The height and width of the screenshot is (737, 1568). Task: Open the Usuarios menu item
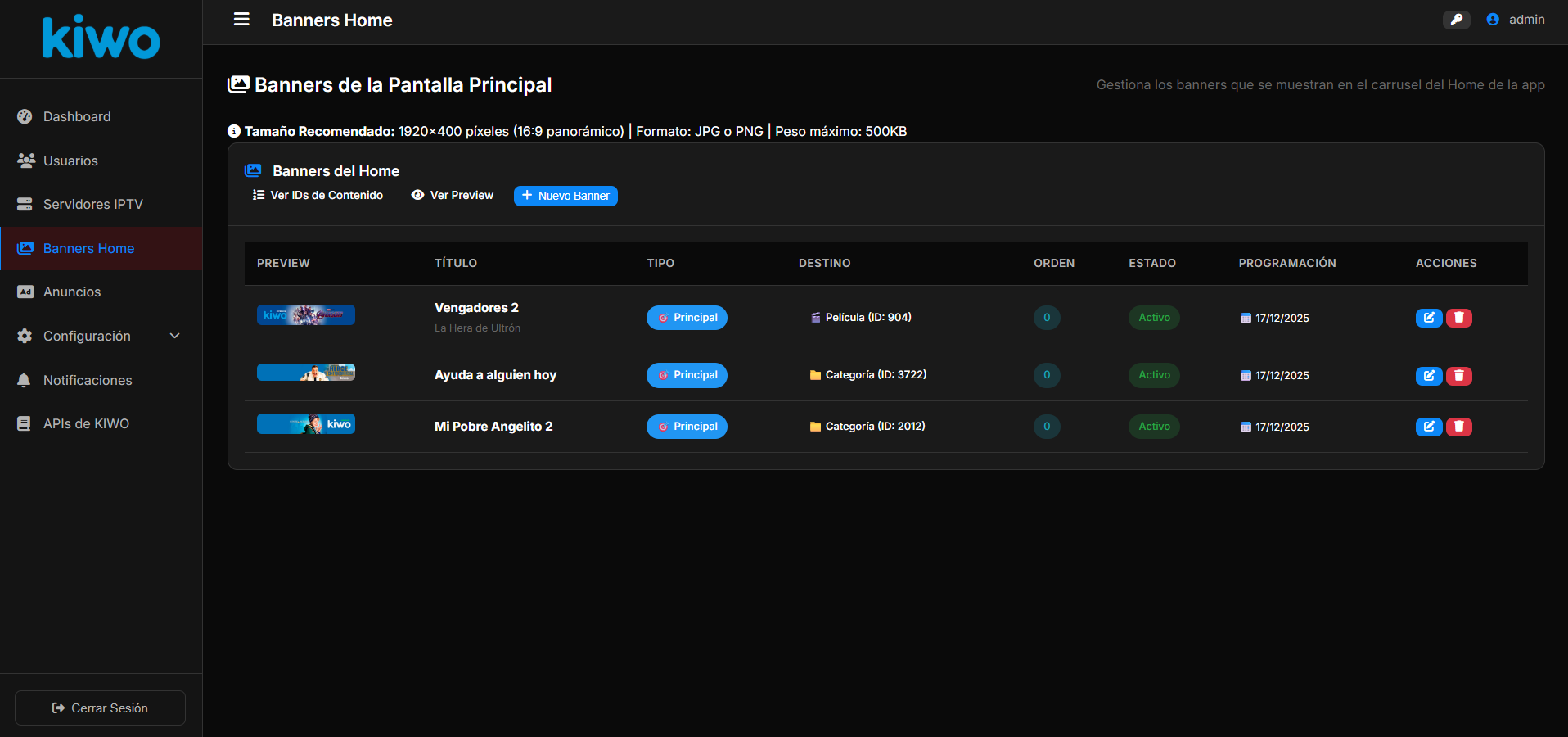[70, 161]
